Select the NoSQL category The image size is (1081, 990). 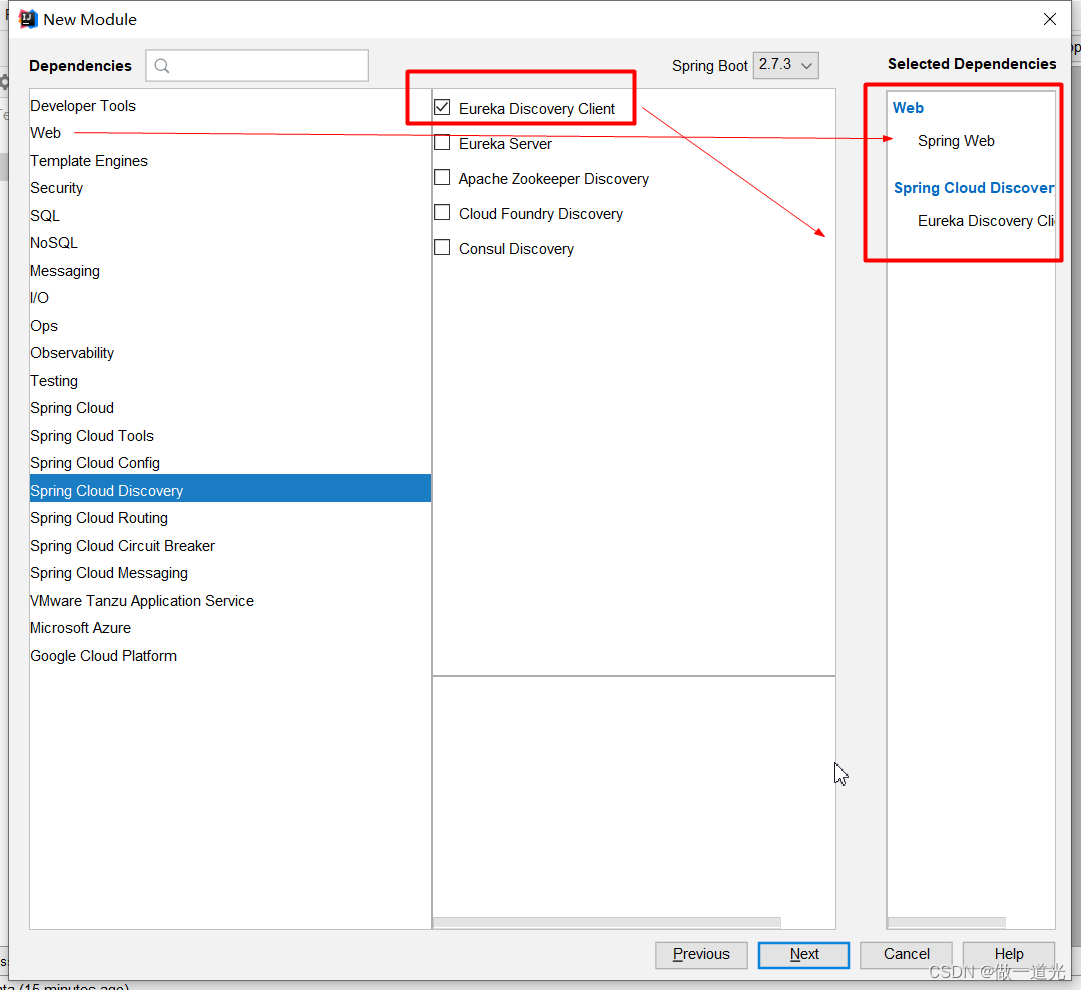point(230,243)
